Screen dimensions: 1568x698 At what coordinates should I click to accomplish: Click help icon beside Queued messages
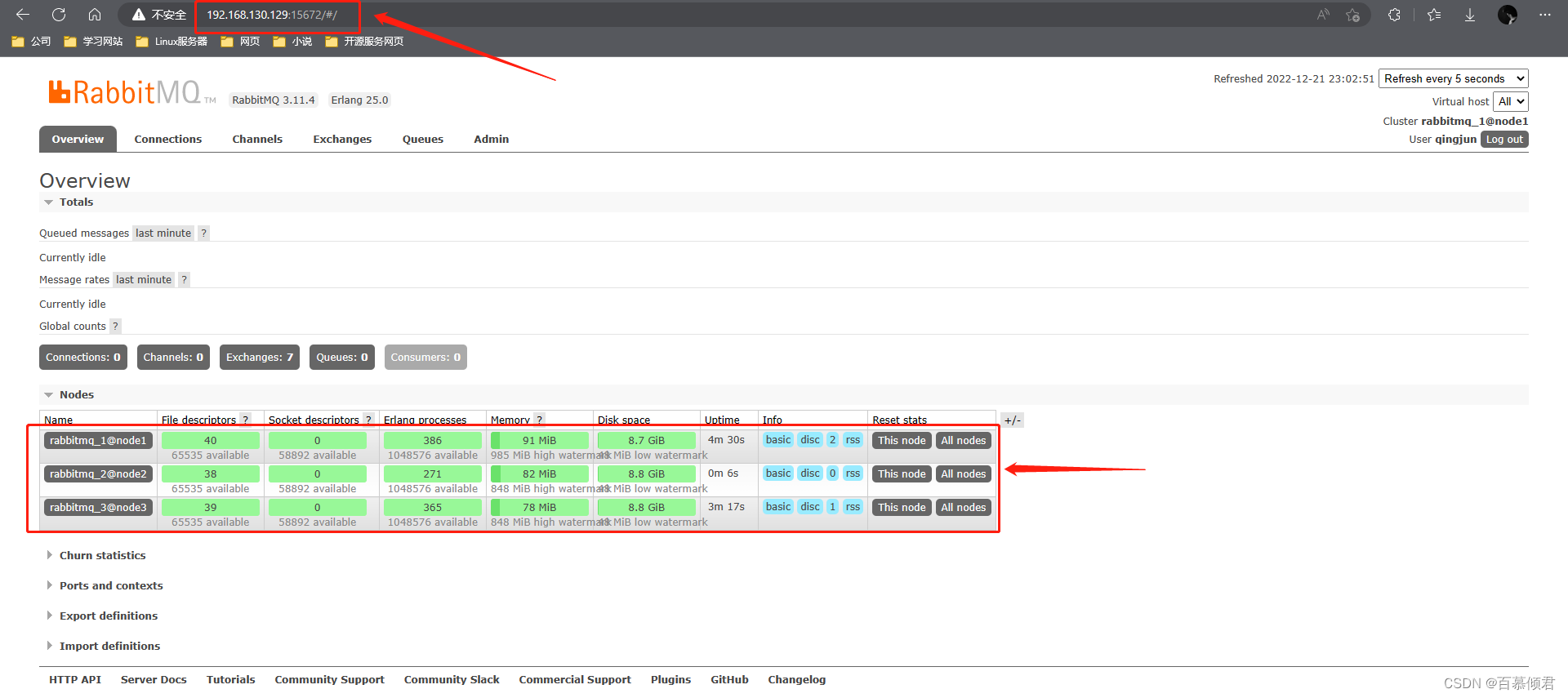point(204,233)
